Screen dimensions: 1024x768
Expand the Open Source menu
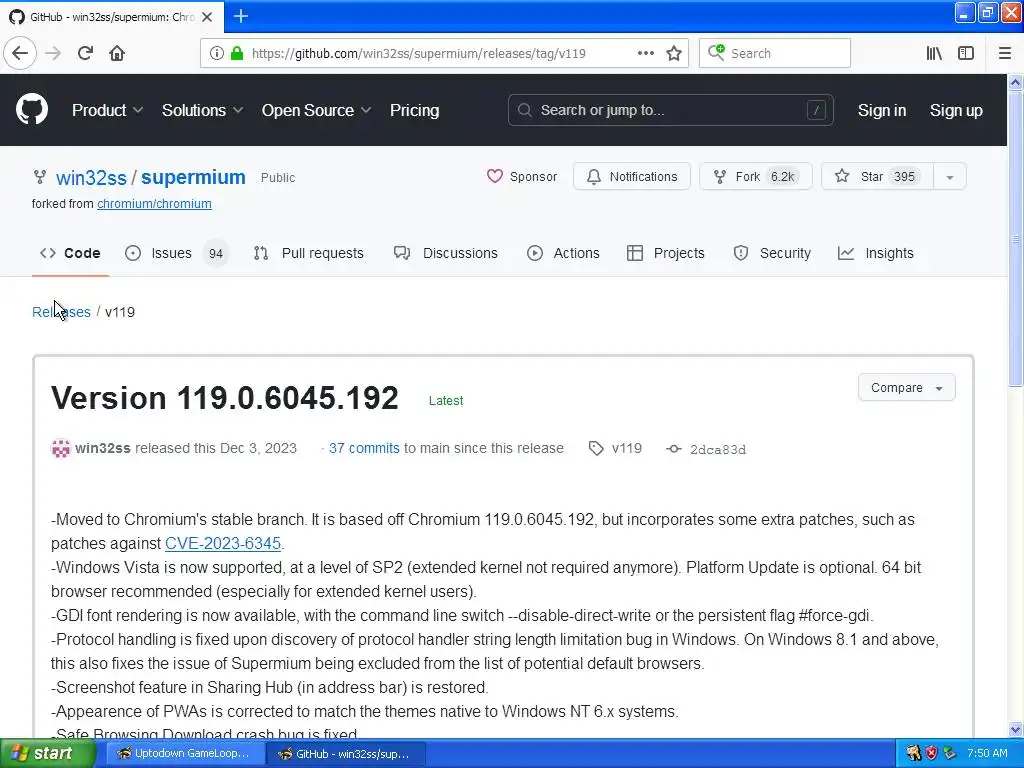317,110
